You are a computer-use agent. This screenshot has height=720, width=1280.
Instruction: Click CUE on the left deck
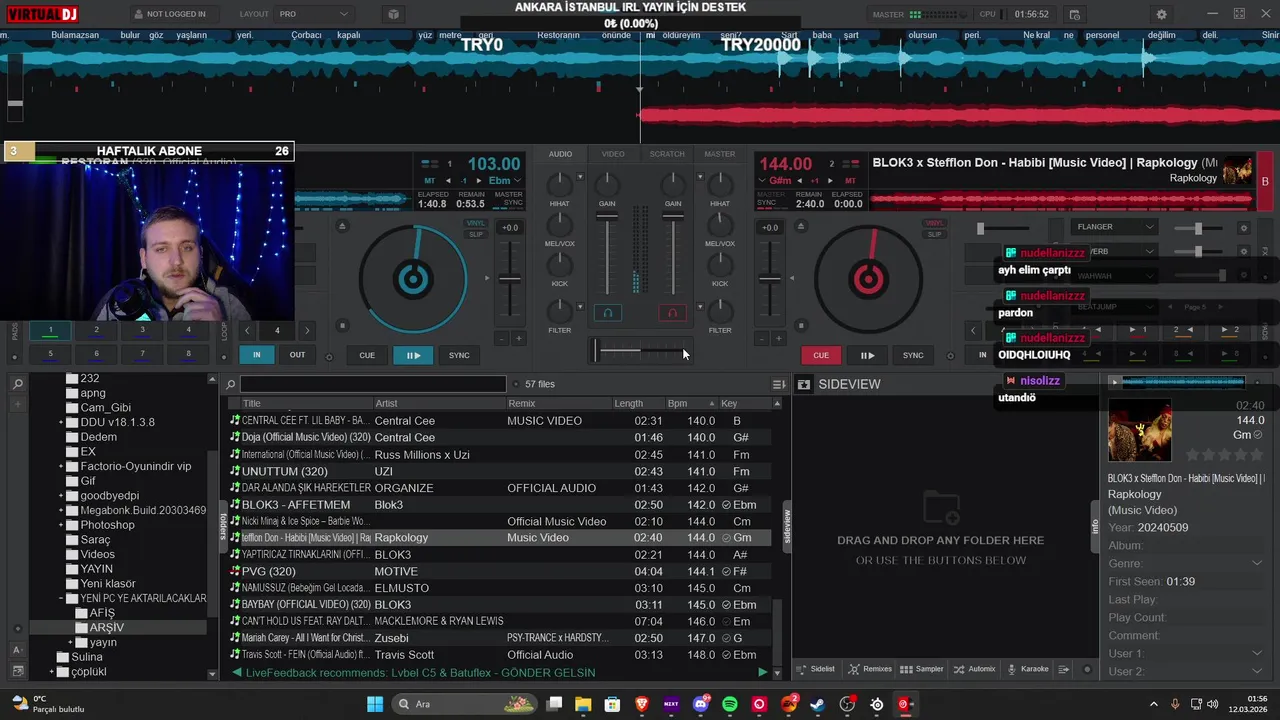(367, 355)
